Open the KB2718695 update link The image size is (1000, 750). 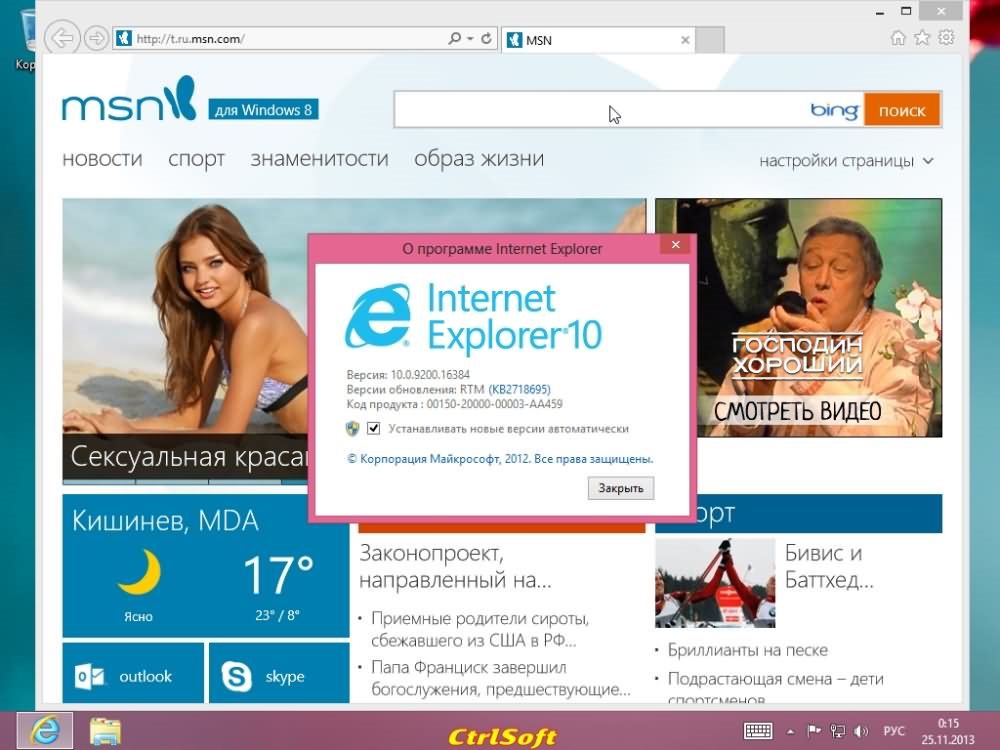point(519,389)
